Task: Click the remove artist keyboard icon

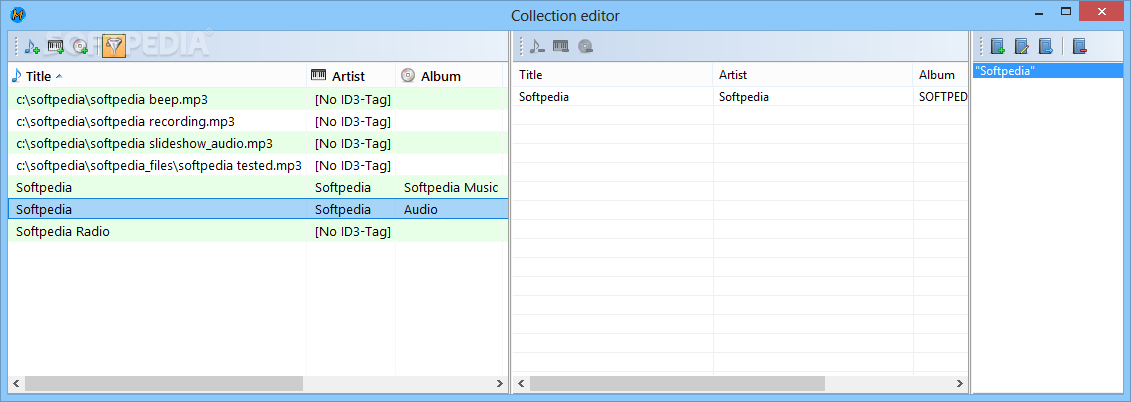Action: pos(561,47)
